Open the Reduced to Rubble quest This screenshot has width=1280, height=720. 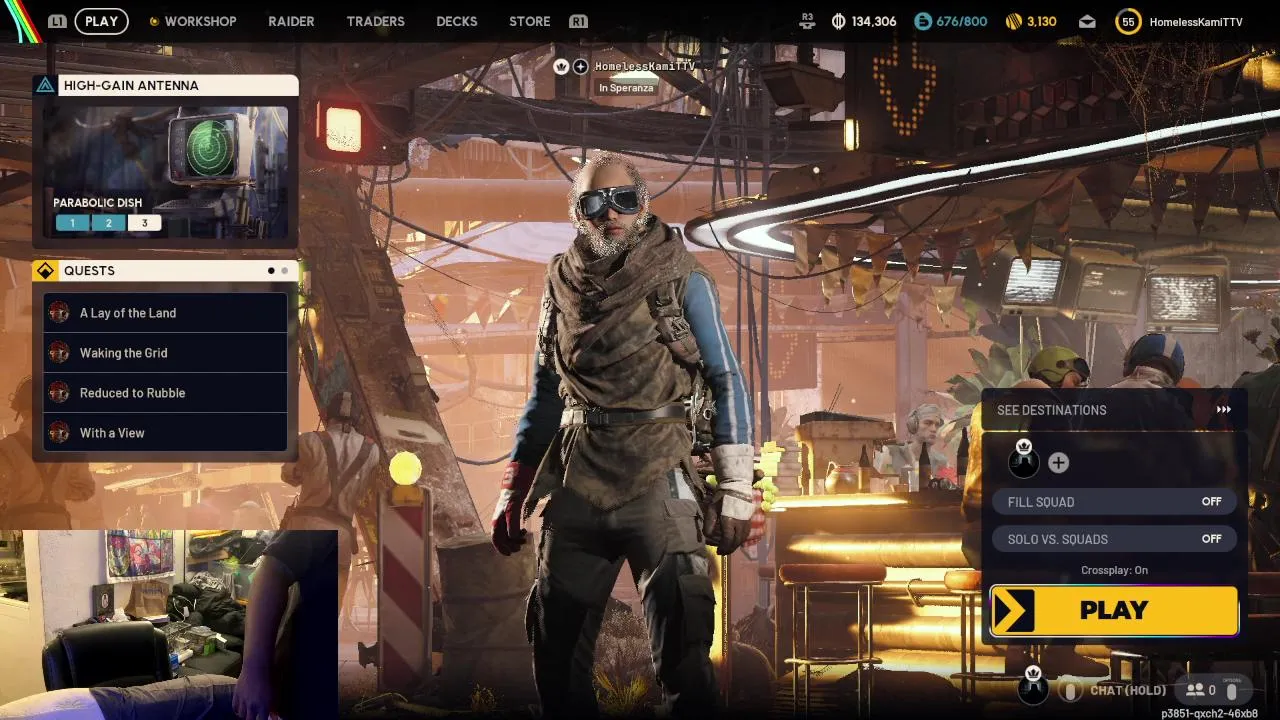(x=166, y=393)
